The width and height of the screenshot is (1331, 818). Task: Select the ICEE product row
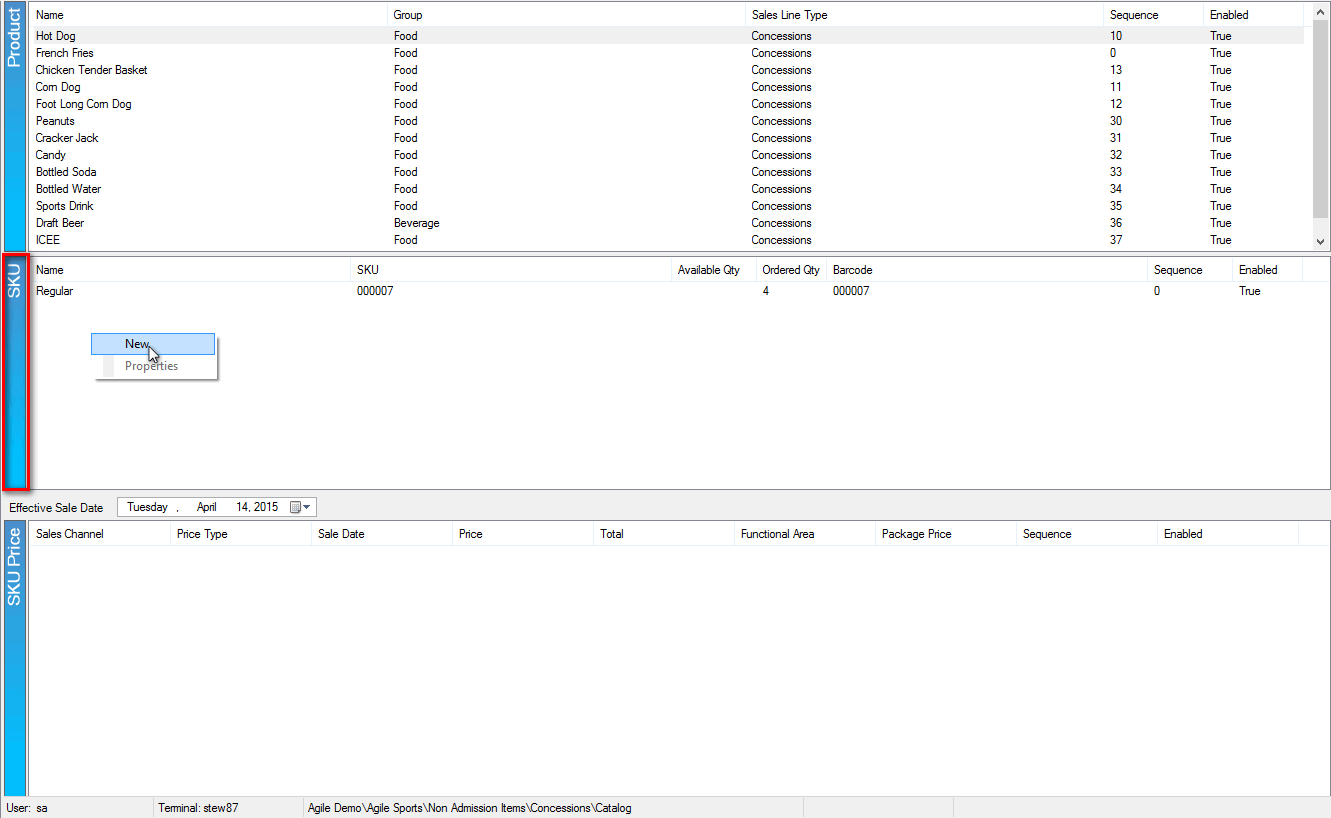666,240
